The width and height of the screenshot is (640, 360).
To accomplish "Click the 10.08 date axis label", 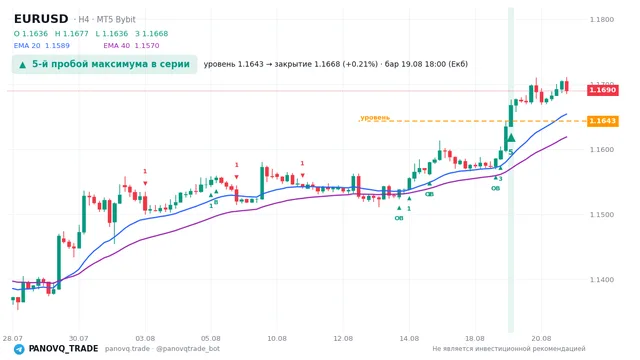I will point(277,338).
